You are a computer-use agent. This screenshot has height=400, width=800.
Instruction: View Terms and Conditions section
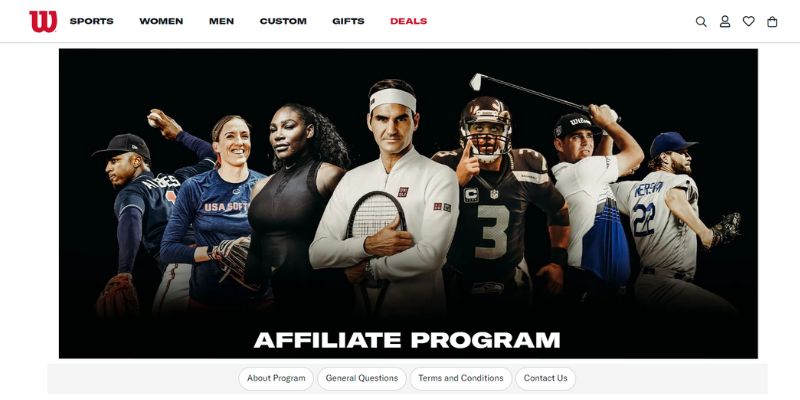[x=461, y=379]
